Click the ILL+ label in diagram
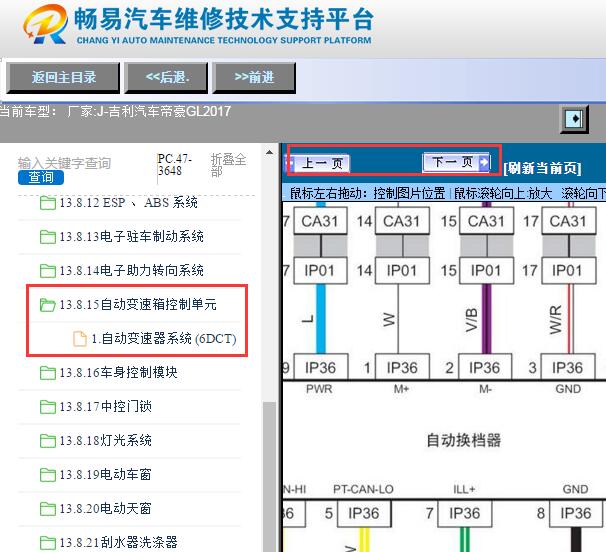This screenshot has height=552, width=606. 464,489
